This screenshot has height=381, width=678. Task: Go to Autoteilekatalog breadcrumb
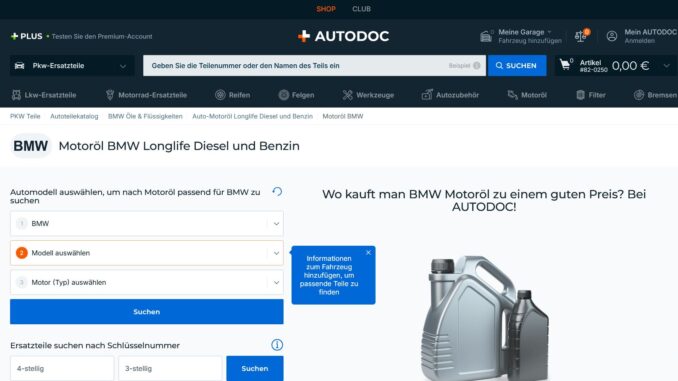[x=74, y=116]
